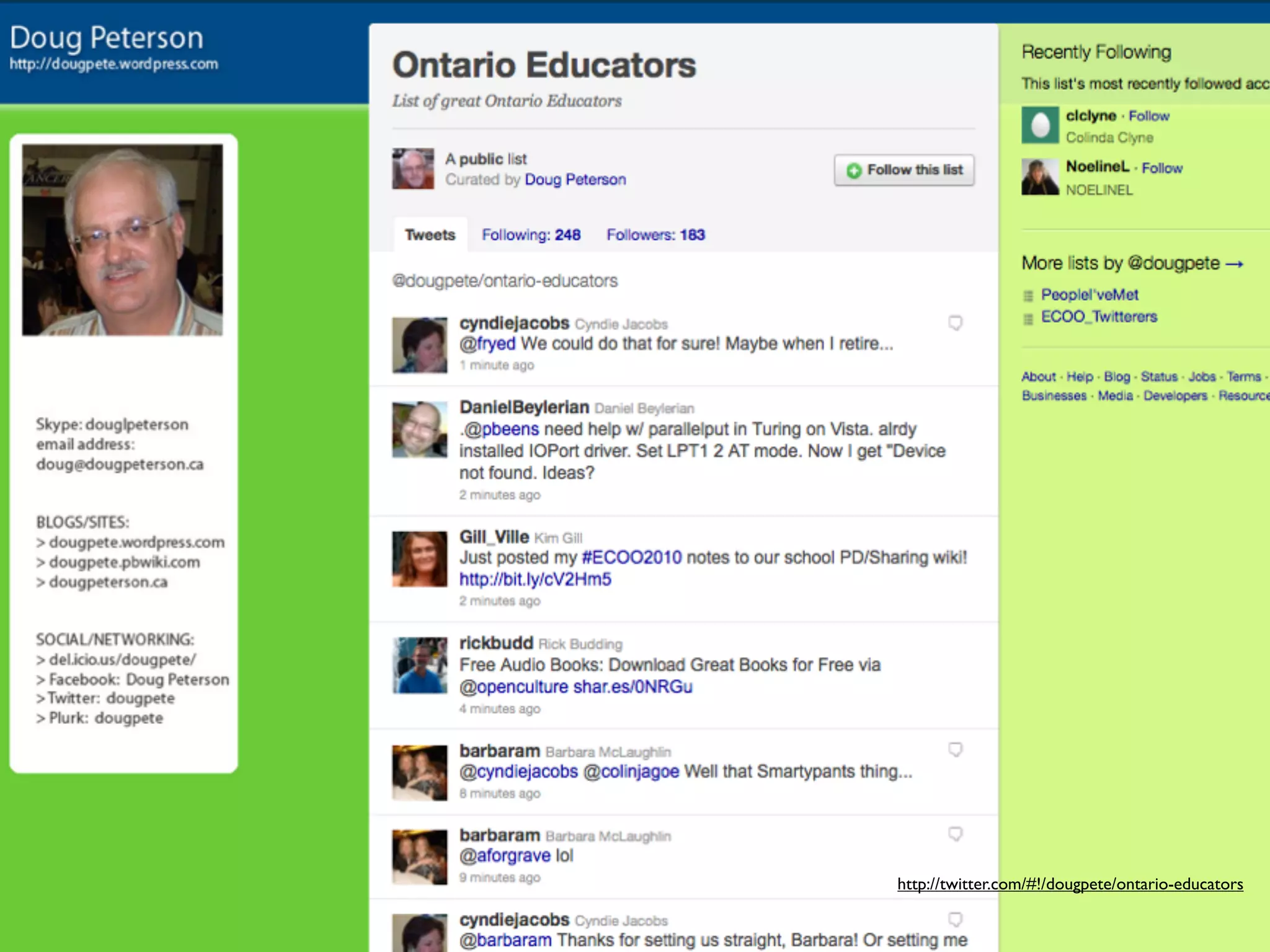1270x952 pixels.
Task: Open the shar.es/0NRGu link
Action: [x=633, y=687]
